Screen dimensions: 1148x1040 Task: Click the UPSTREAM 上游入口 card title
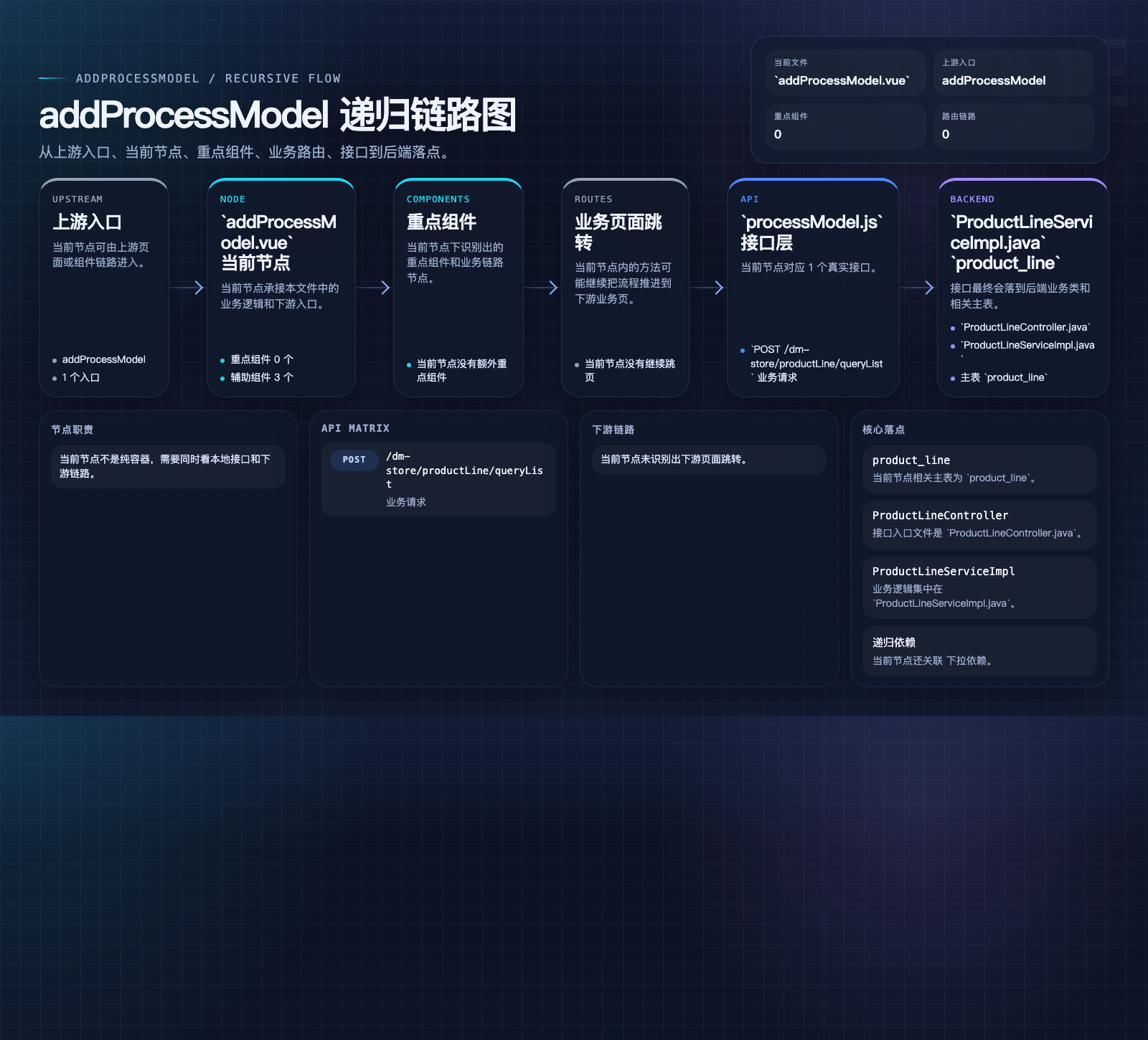[87, 222]
